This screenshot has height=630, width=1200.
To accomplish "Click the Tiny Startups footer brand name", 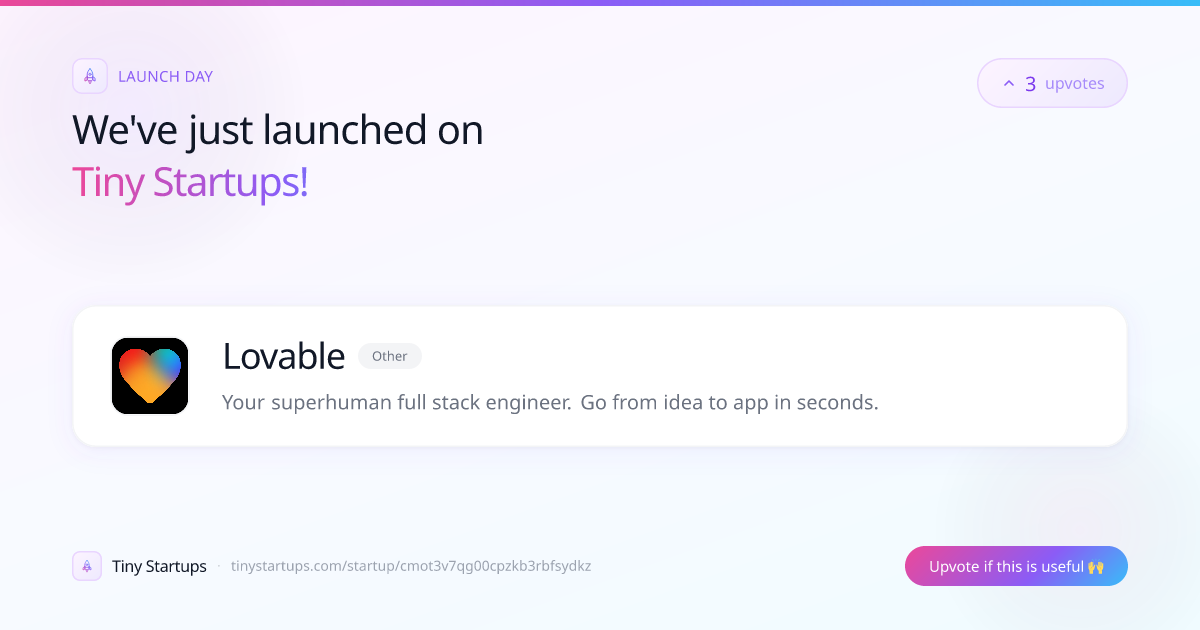I will point(159,566).
